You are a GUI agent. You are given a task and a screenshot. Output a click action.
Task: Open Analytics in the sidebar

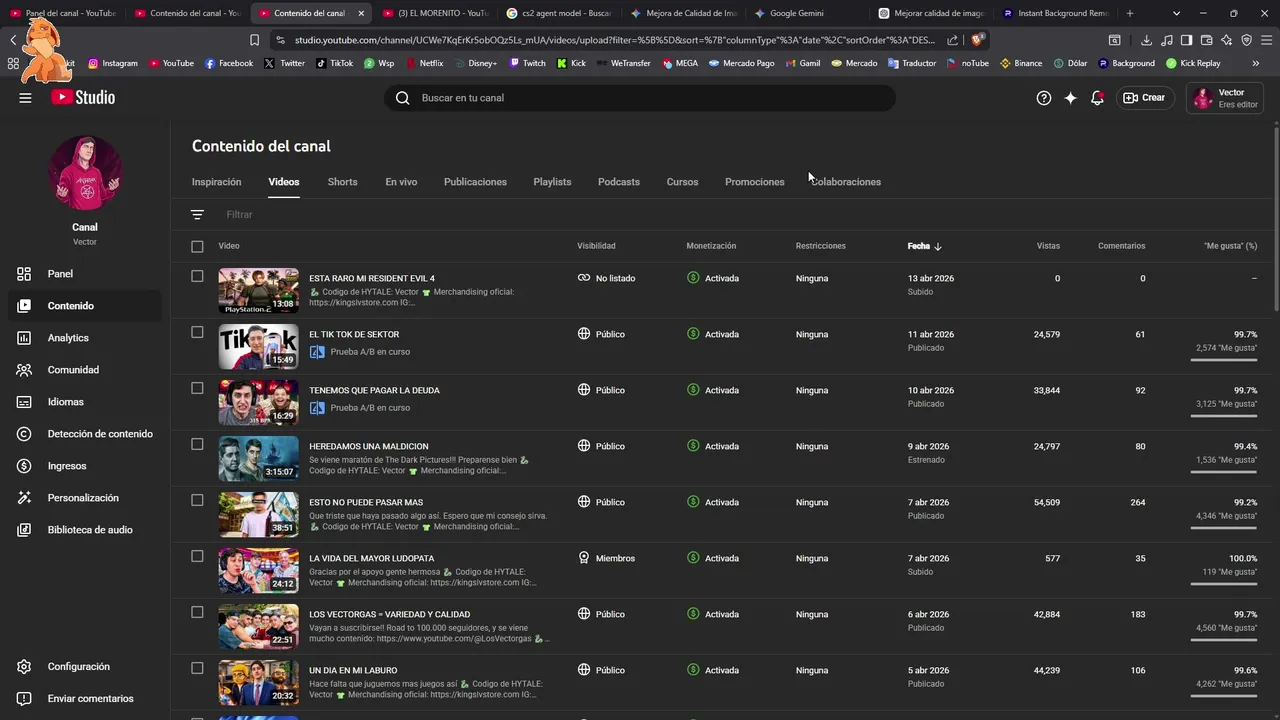click(x=85, y=338)
